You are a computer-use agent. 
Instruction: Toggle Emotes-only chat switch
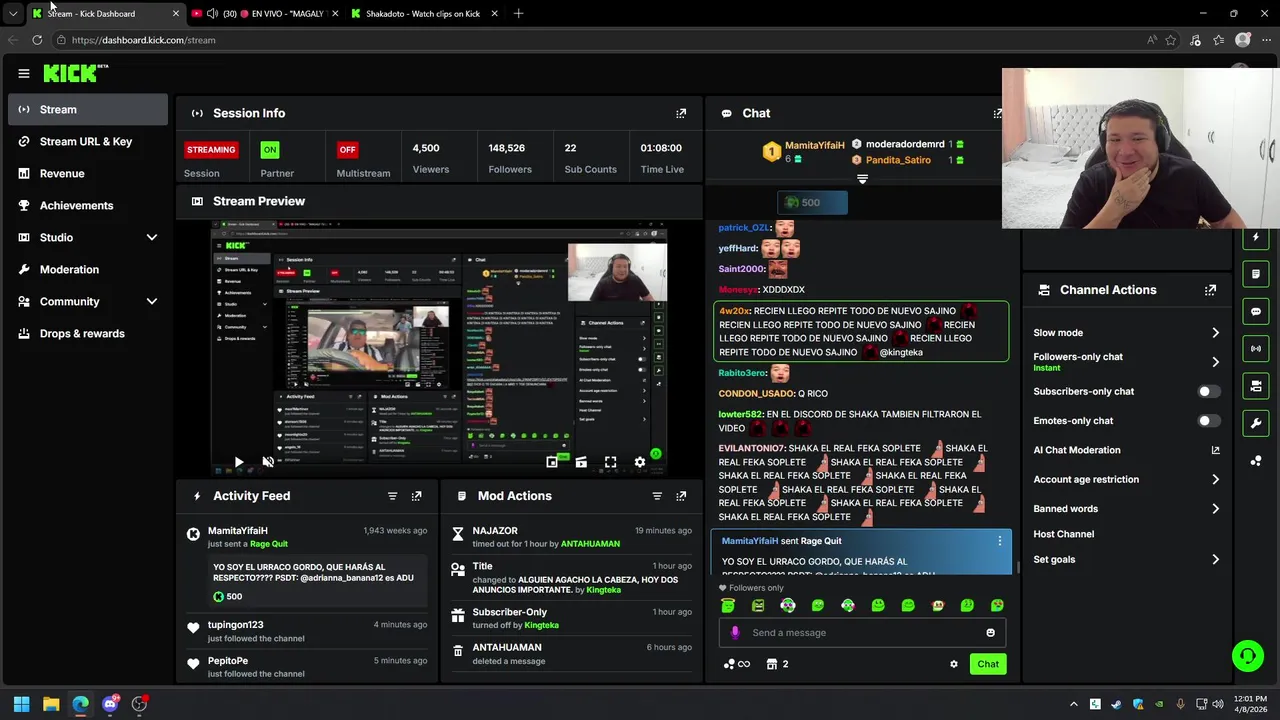coord(1208,421)
